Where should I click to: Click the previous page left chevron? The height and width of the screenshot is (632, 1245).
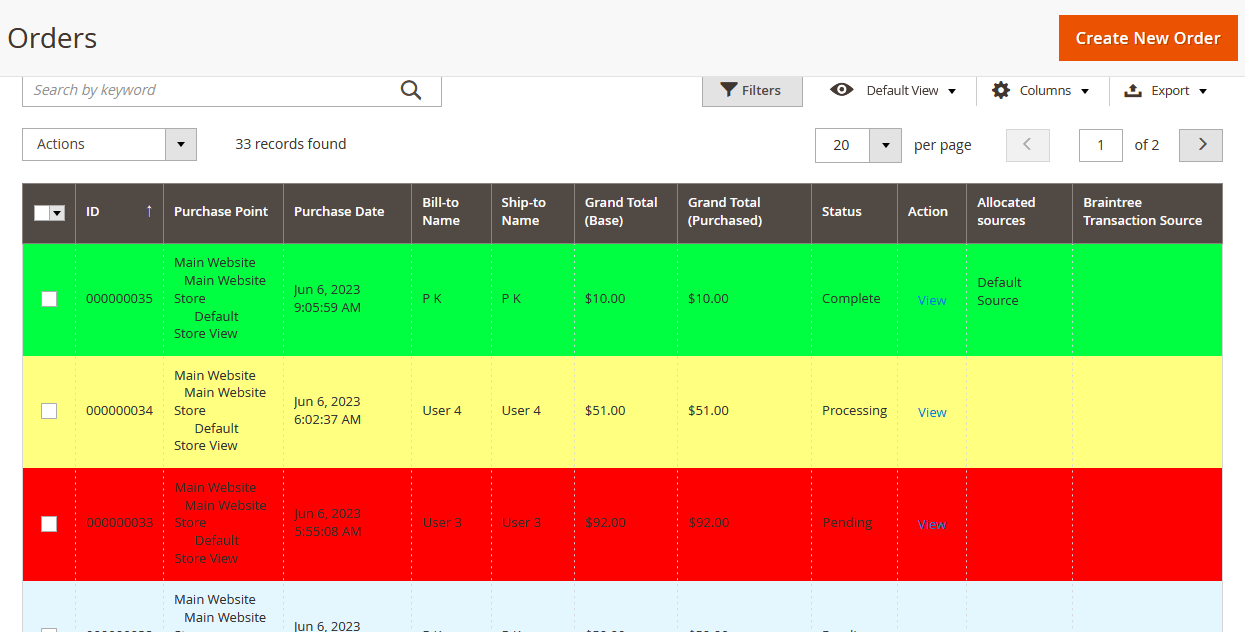(1027, 145)
